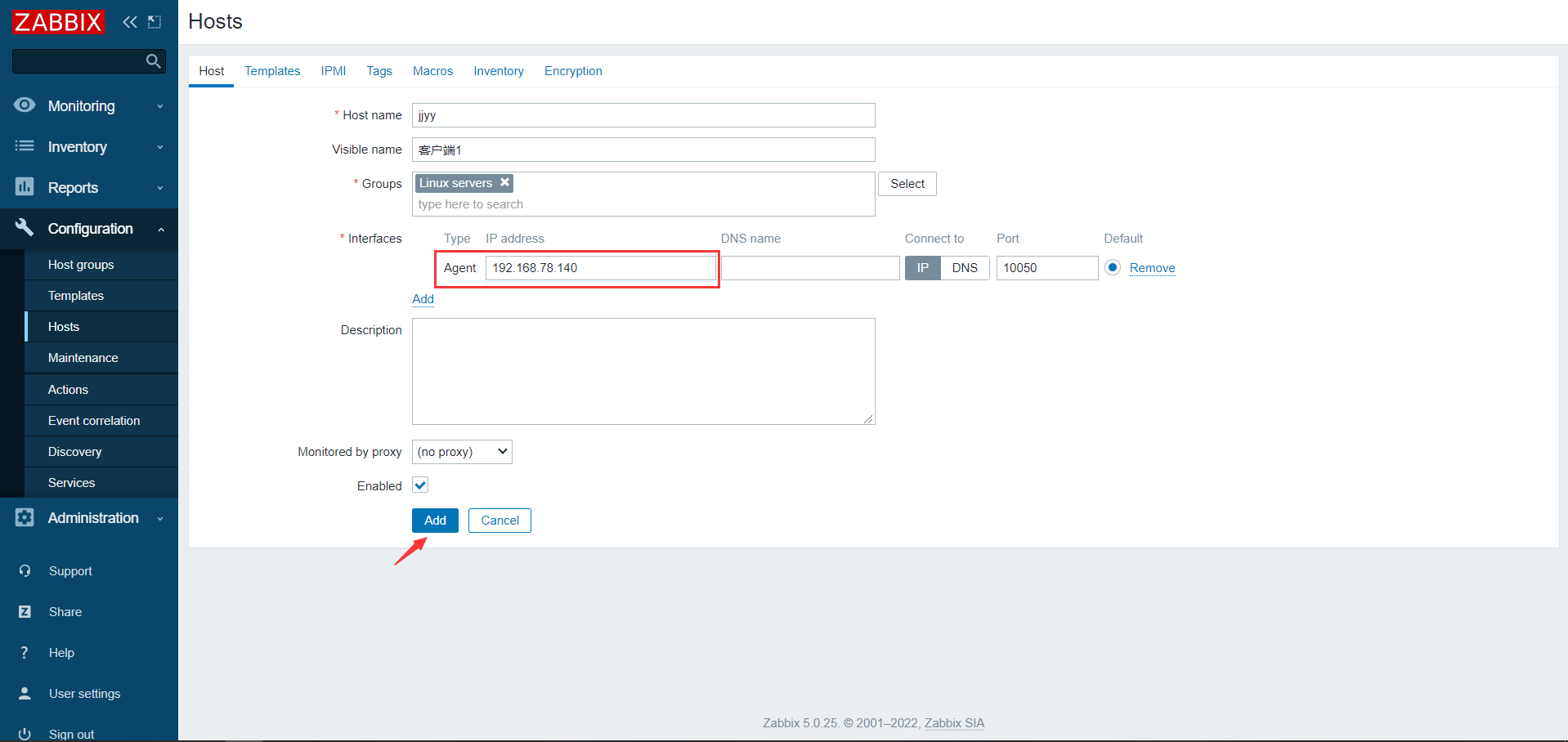1568x742 pixels.
Task: Open User settings in sidebar
Action: (x=84, y=694)
